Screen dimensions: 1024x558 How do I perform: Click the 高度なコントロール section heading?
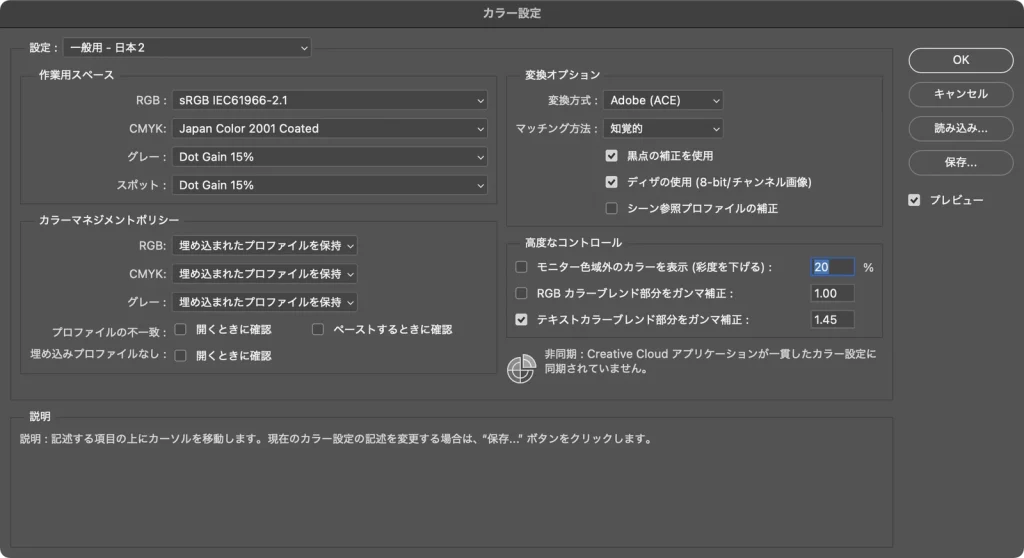[573, 242]
